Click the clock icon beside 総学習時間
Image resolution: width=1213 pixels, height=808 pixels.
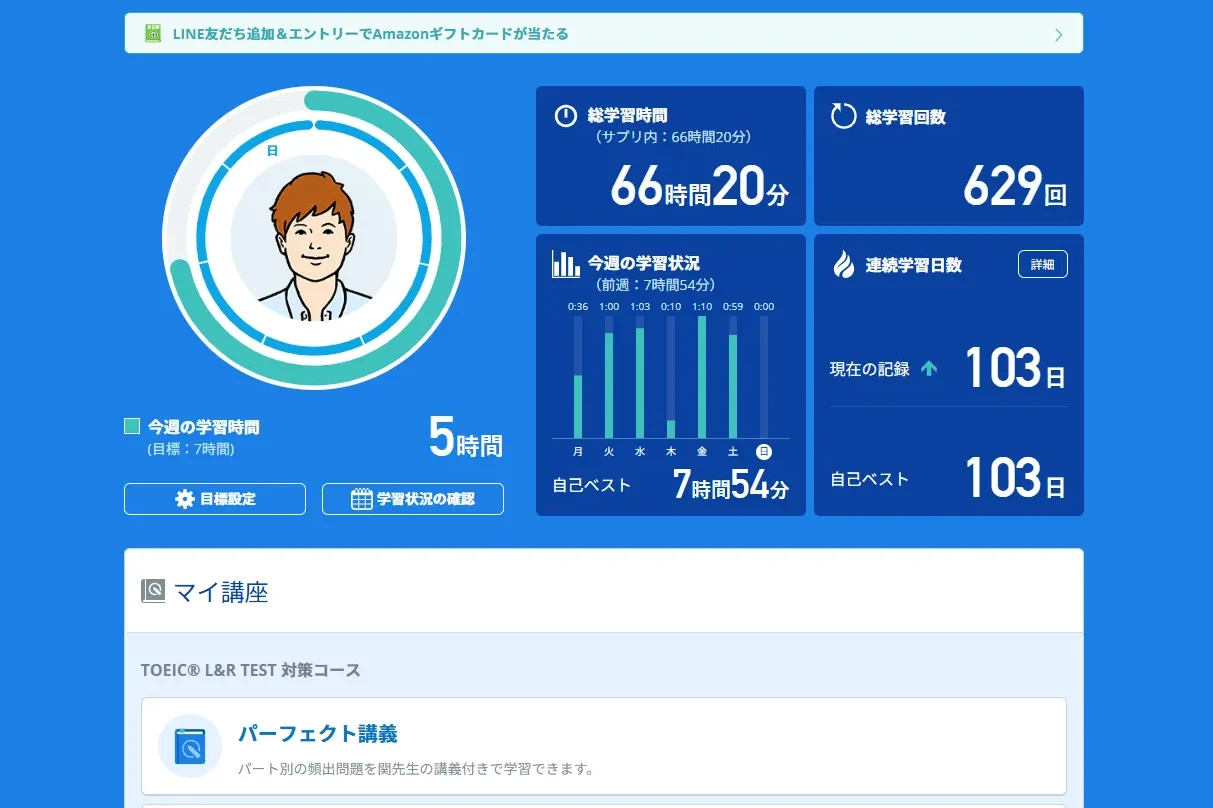pos(565,116)
